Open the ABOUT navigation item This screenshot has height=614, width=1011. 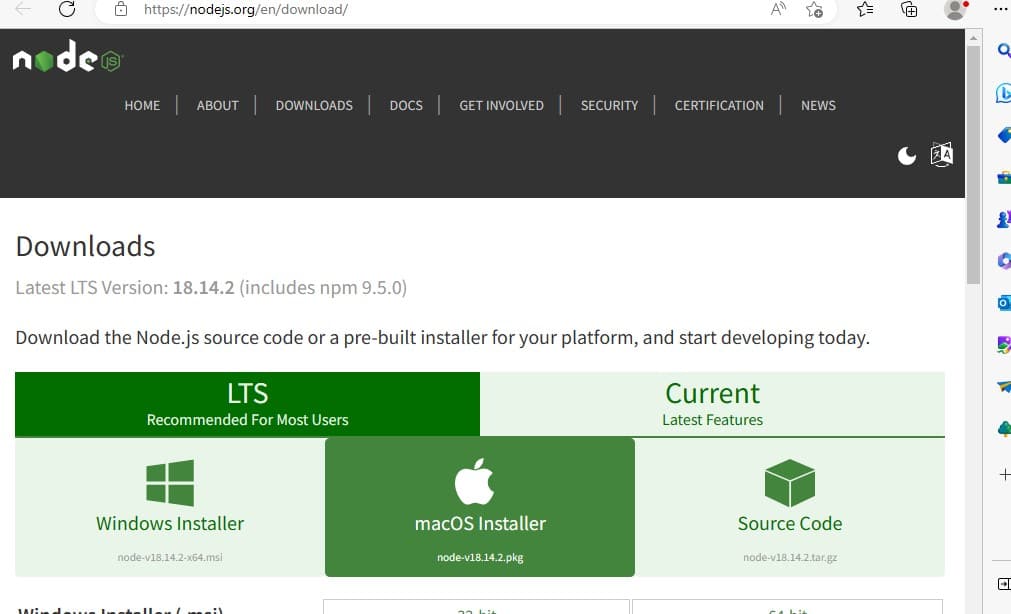tap(217, 105)
